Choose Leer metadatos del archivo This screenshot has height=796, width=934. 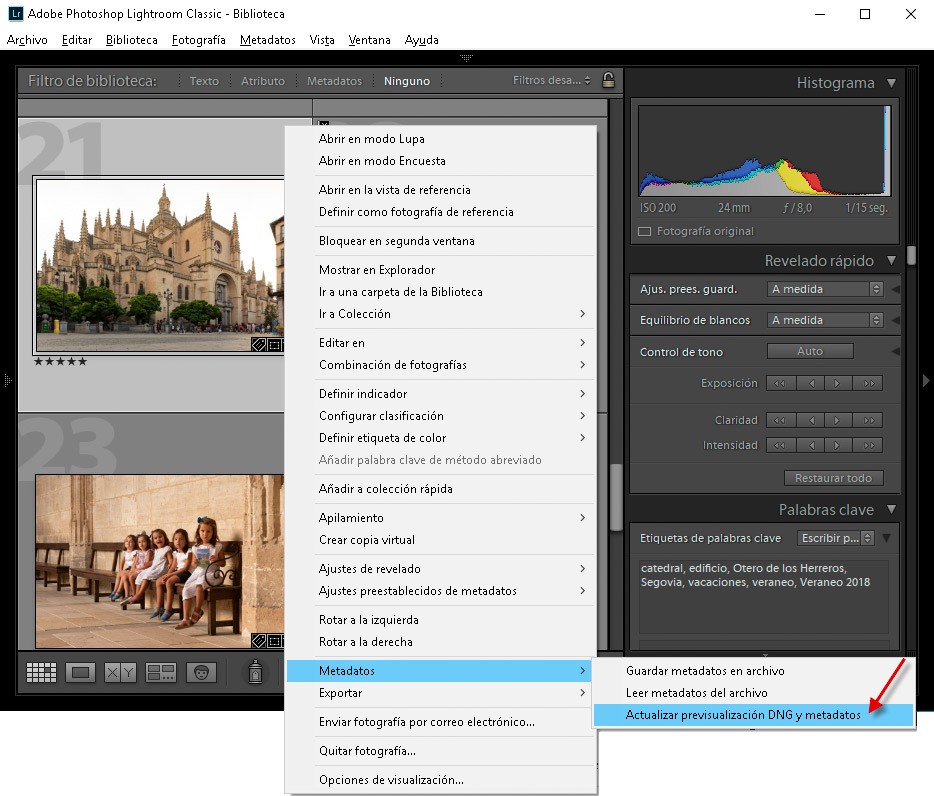[x=753, y=693]
